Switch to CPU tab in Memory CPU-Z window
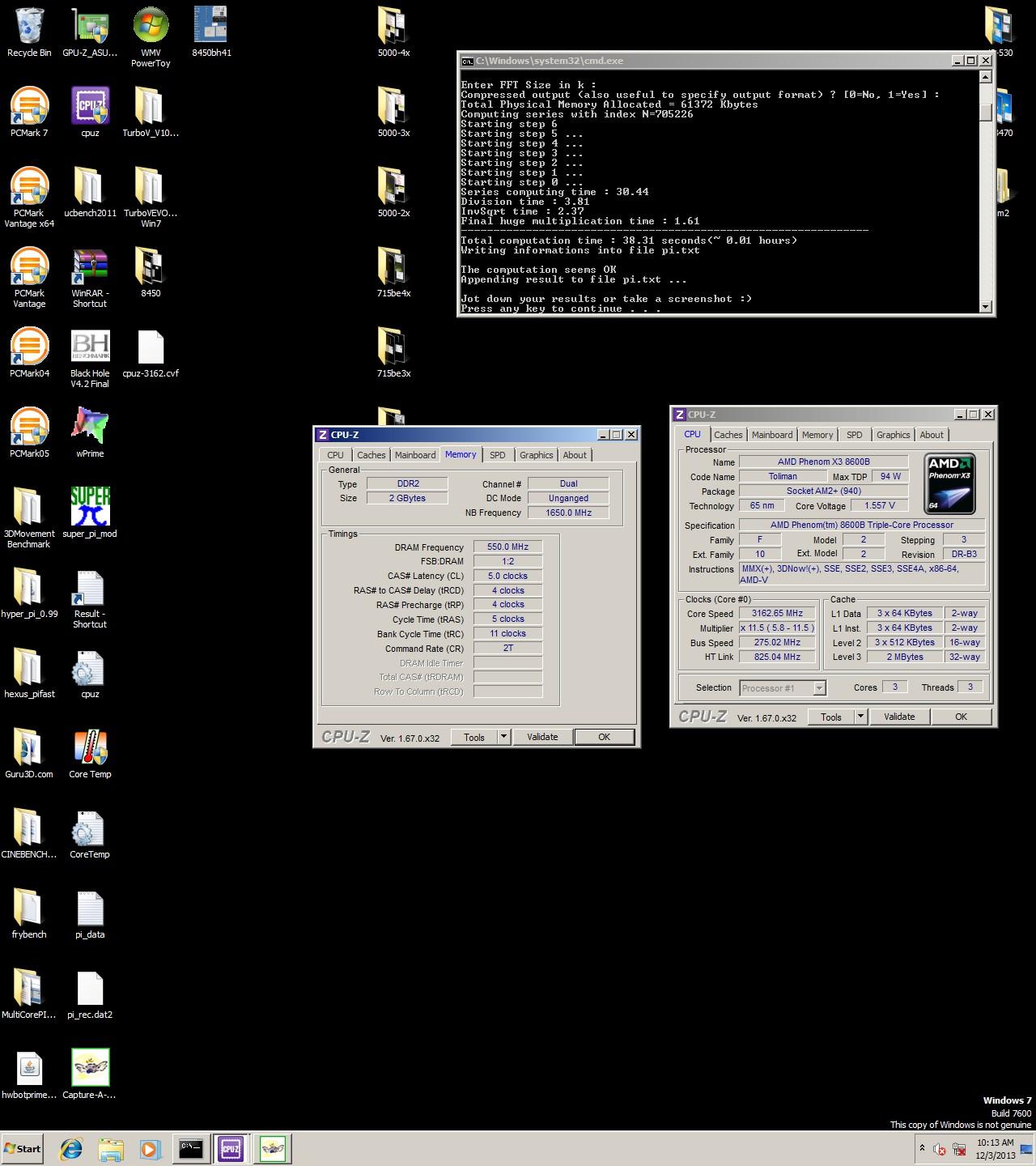 335,455
